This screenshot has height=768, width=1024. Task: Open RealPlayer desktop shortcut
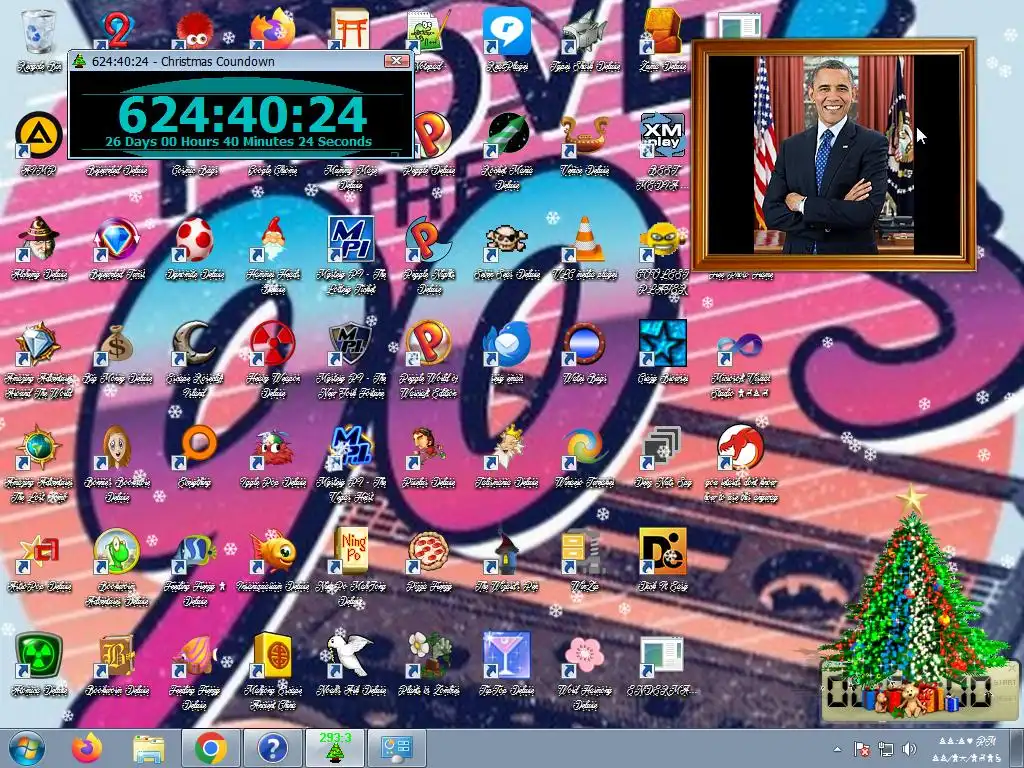(x=507, y=33)
